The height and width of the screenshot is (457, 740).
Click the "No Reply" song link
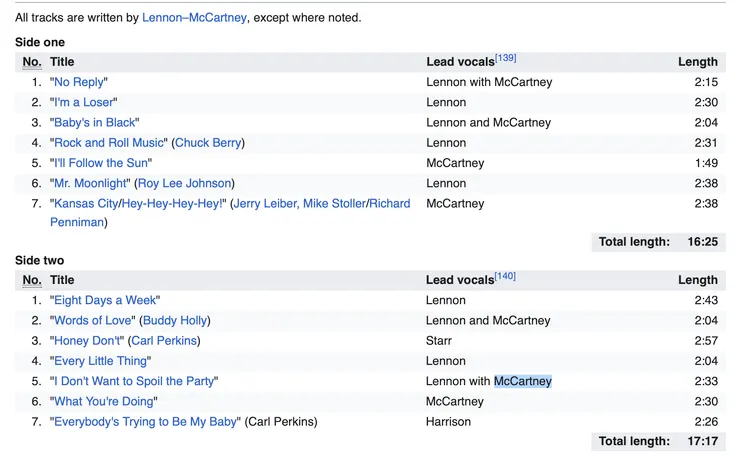click(x=79, y=82)
